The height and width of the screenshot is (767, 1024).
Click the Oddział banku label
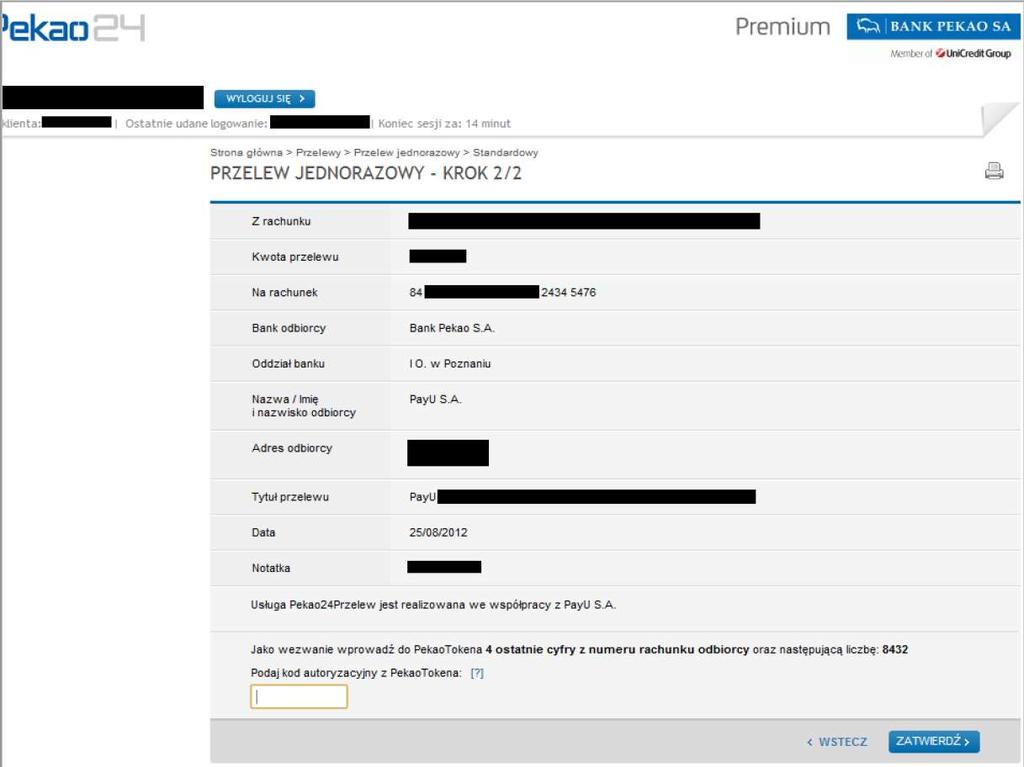click(288, 364)
